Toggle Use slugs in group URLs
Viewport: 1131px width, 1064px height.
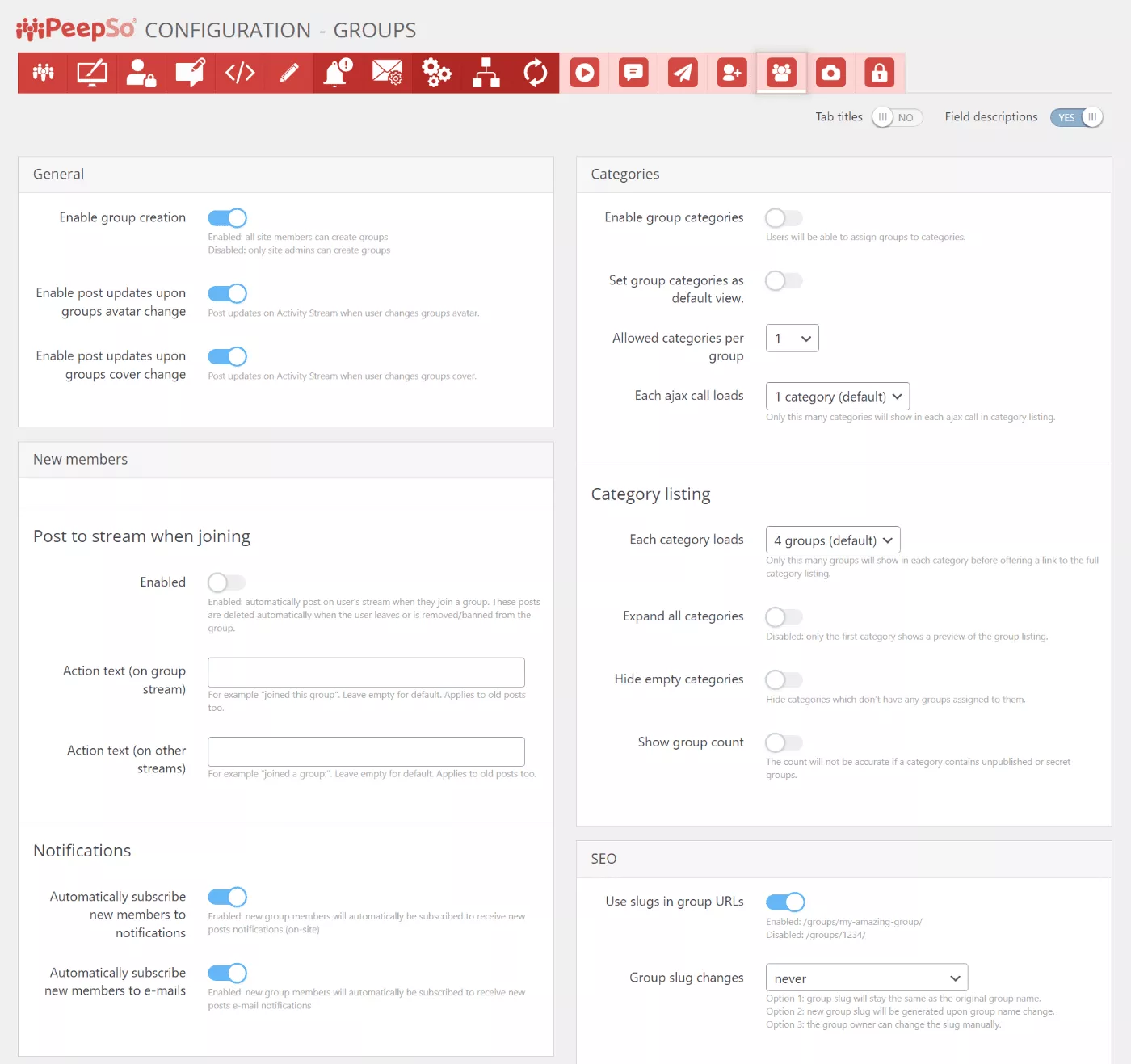point(785,902)
